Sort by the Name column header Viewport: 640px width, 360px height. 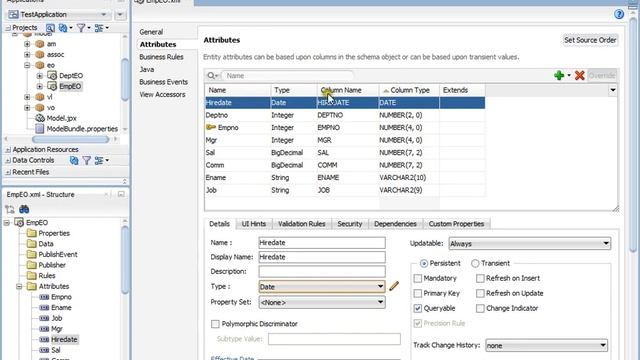pyautogui.click(x=238, y=90)
